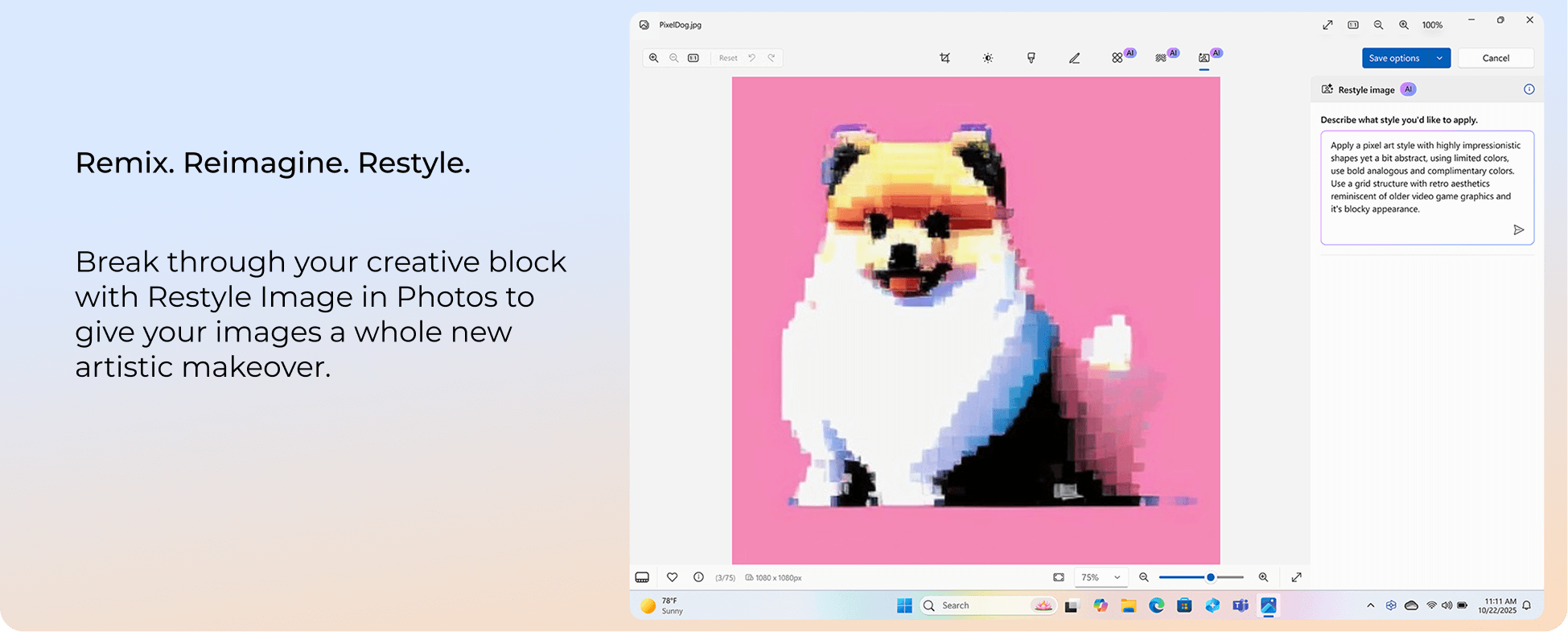Select the Markup pen tool

[1074, 58]
